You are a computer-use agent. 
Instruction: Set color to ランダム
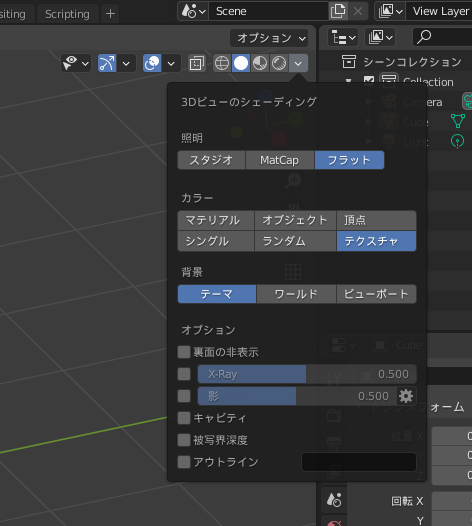pos(295,241)
